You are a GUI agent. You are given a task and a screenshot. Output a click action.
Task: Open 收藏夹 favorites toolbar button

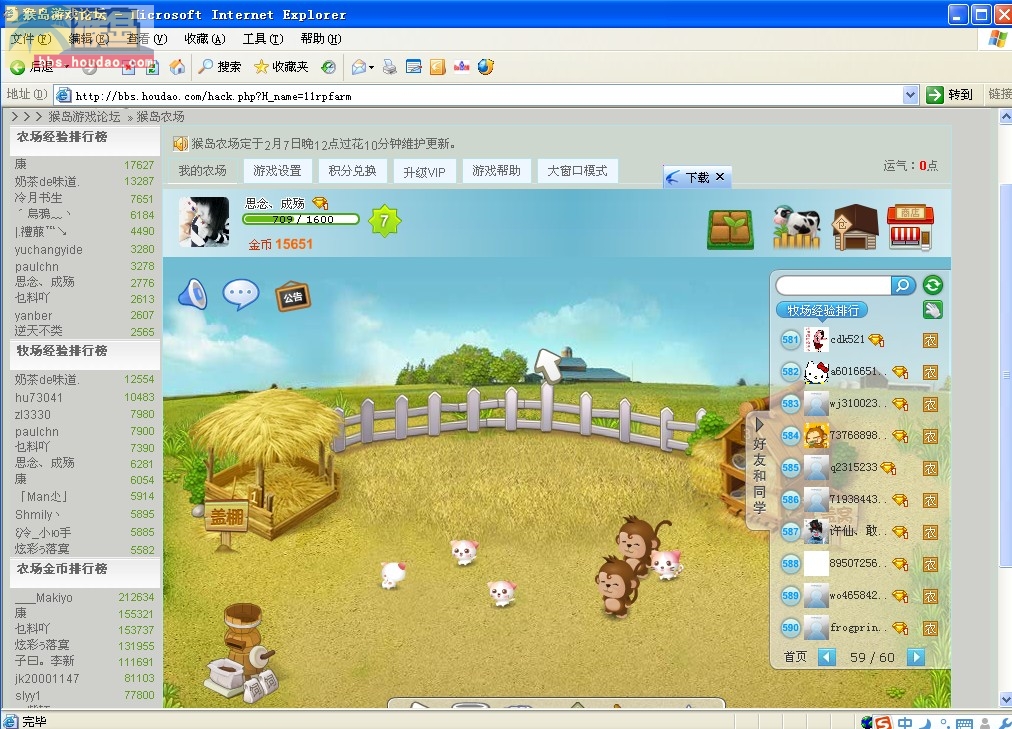281,66
